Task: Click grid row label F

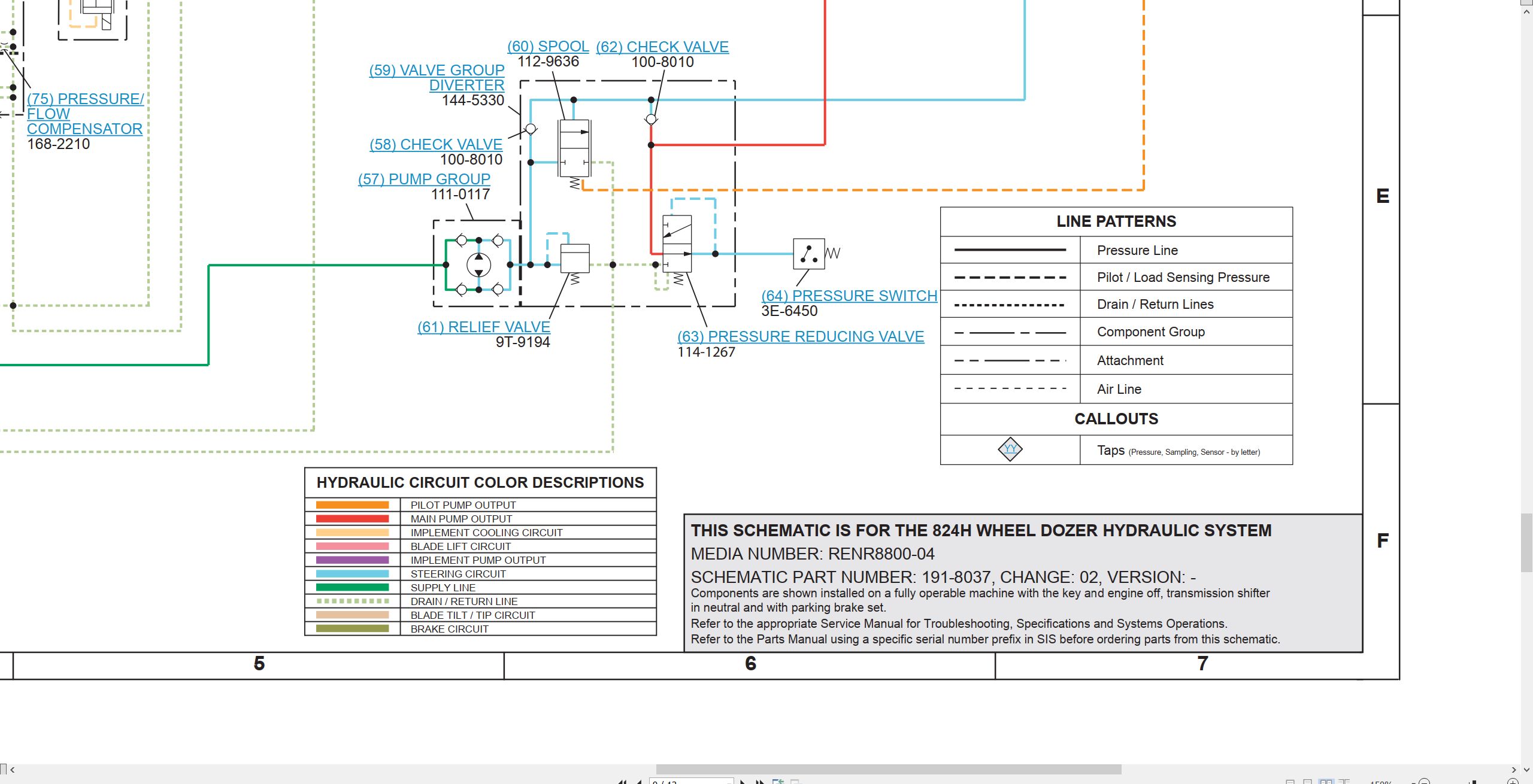Action: 1383,541
